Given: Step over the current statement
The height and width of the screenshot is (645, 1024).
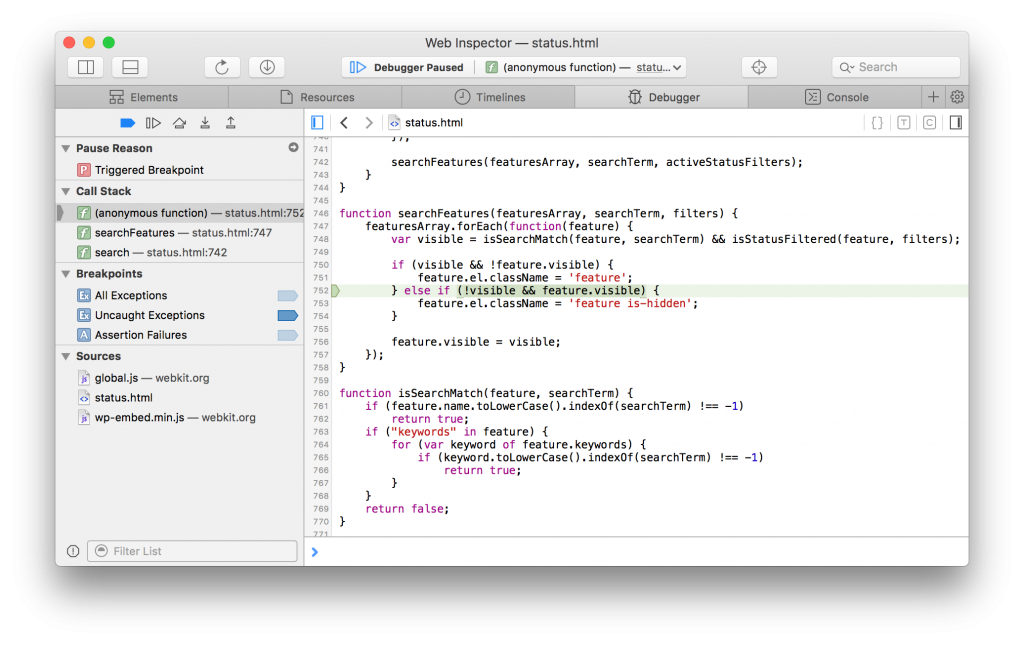Looking at the screenshot, I should 179,122.
